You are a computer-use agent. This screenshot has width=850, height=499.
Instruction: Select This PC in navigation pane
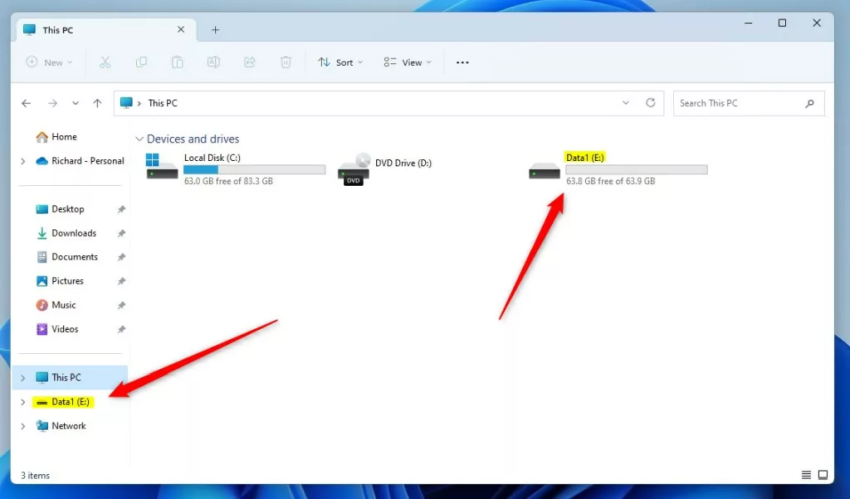coord(71,378)
